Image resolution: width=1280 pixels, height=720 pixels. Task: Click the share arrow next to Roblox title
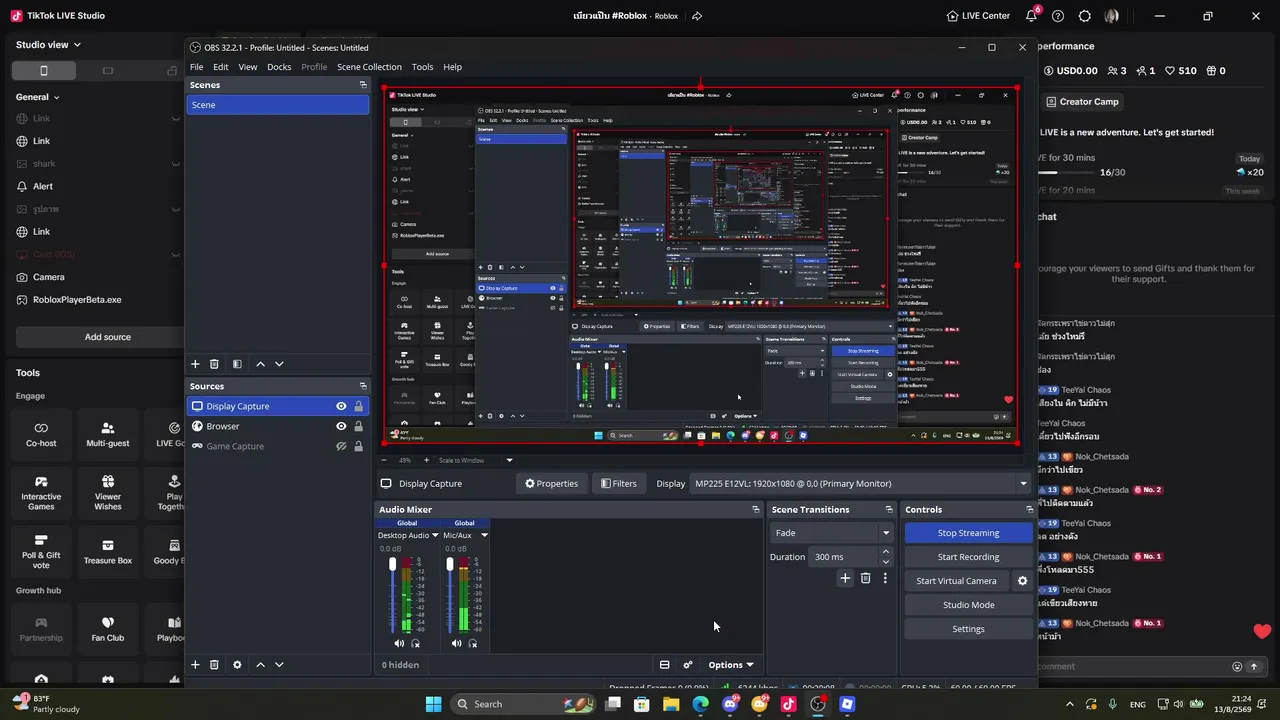697,16
